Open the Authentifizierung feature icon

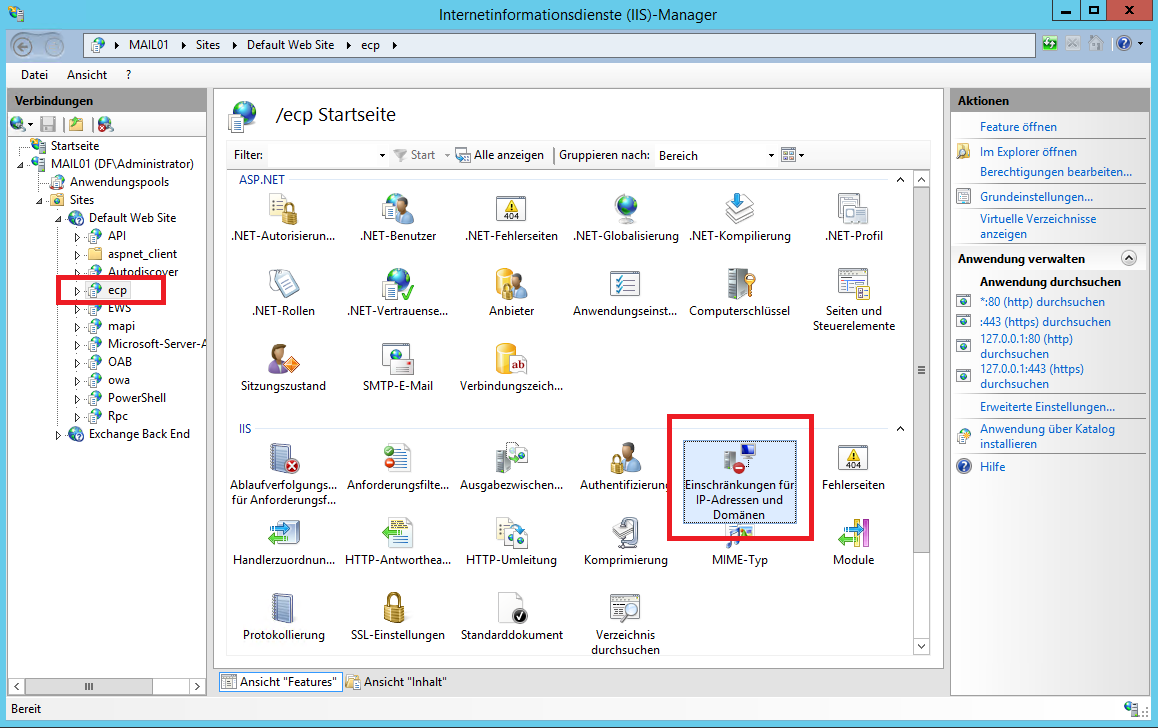tap(625, 460)
